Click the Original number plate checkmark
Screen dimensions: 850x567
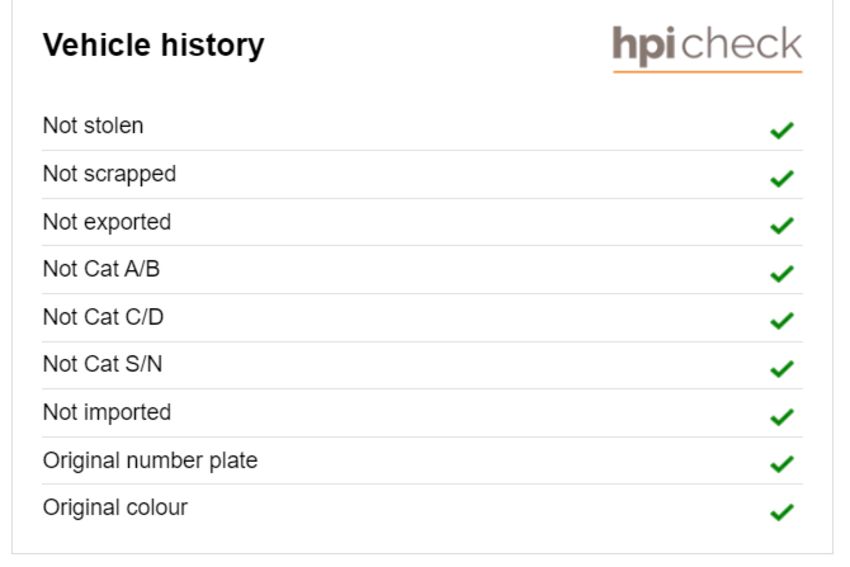[x=782, y=463]
